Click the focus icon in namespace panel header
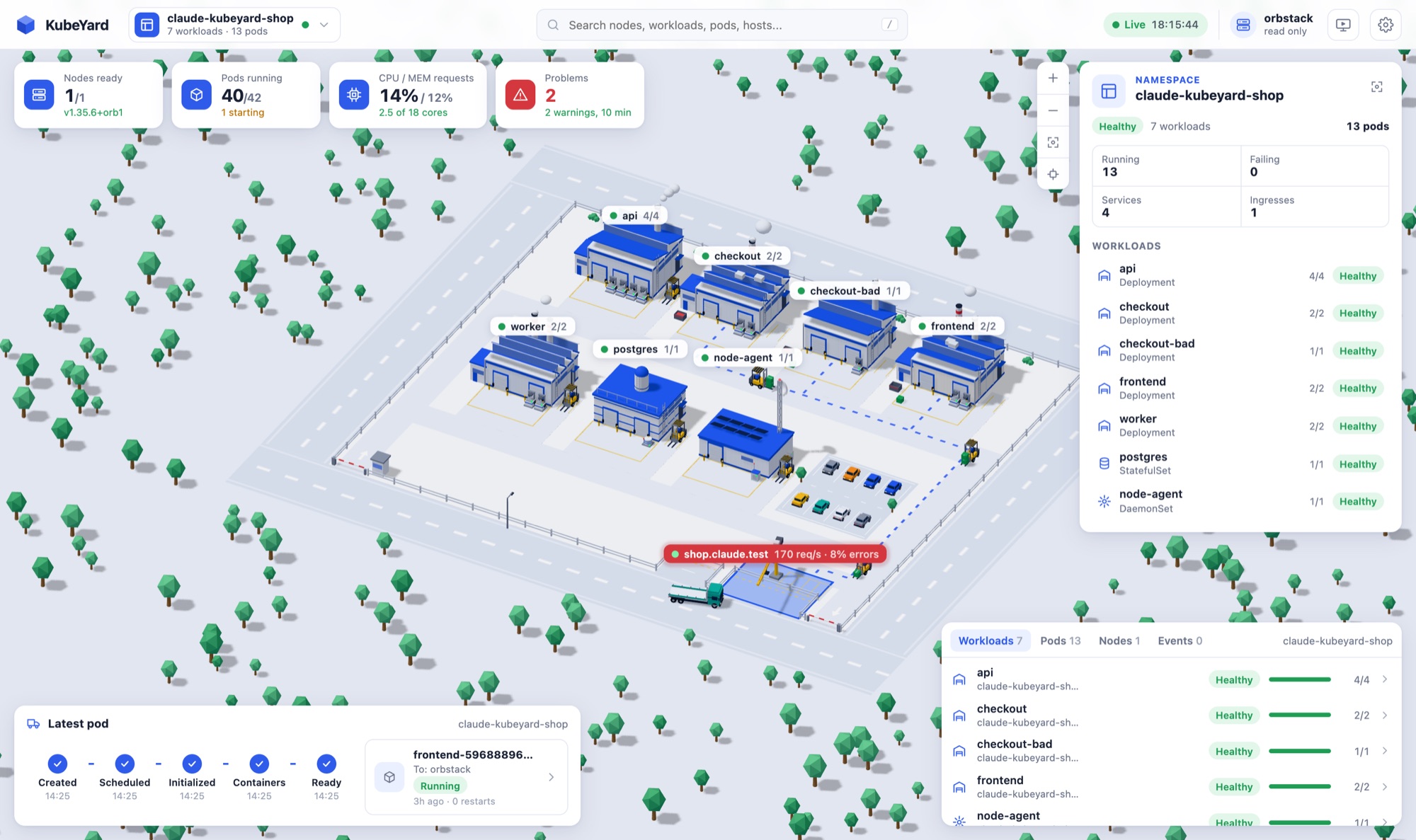The height and width of the screenshot is (840, 1416). (1376, 86)
